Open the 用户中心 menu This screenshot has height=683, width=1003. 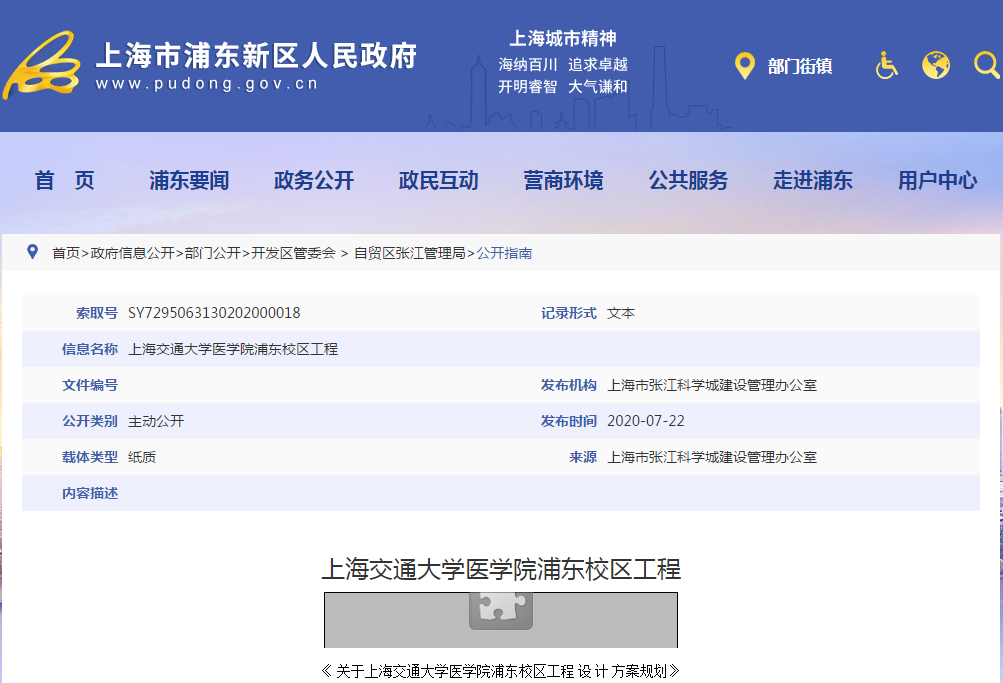pos(938,180)
